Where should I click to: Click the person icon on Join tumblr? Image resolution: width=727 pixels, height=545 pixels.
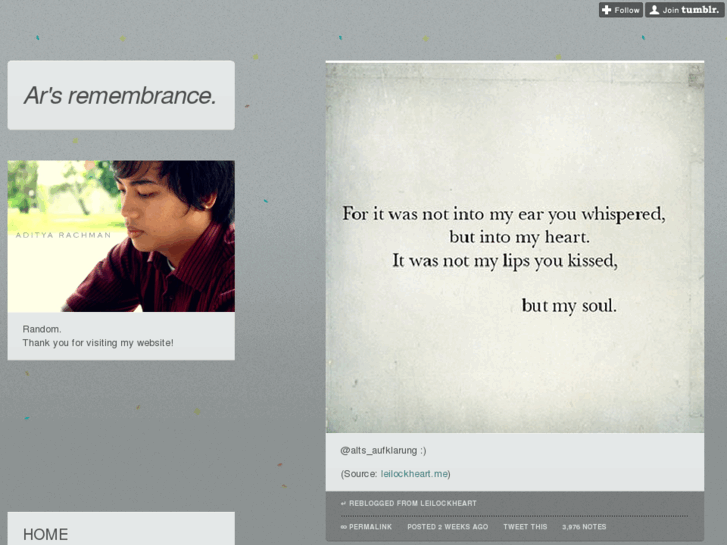tap(654, 10)
